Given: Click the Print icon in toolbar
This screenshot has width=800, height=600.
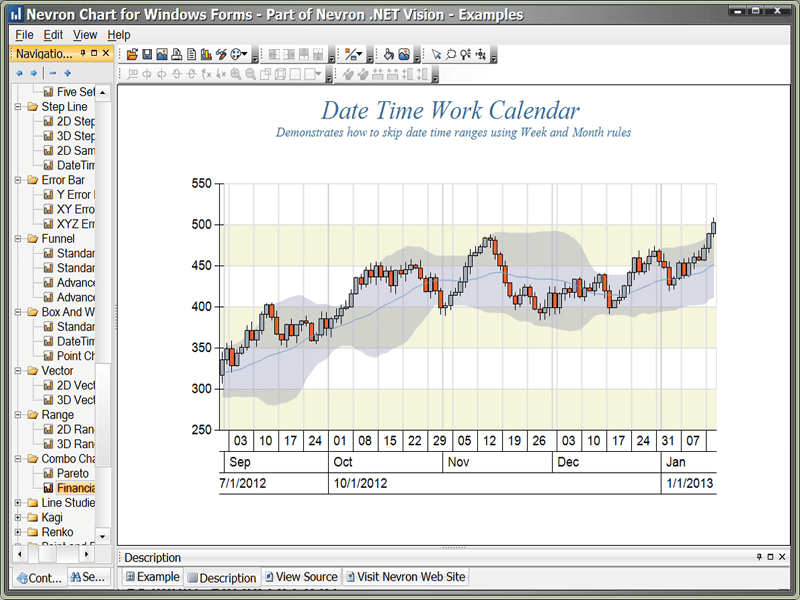Looking at the screenshot, I should tap(176, 54).
